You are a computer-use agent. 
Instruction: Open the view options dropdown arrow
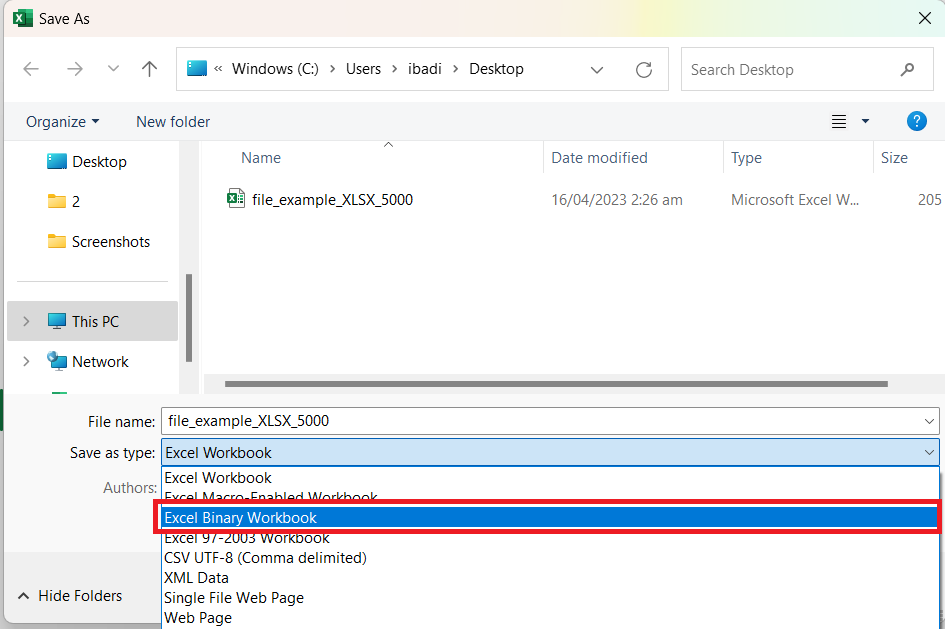(x=865, y=122)
